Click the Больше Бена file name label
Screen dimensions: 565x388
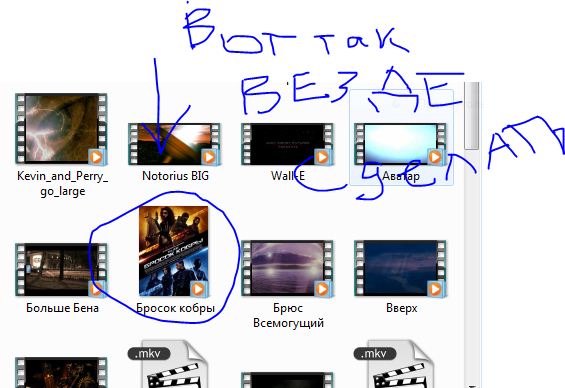[x=62, y=308]
